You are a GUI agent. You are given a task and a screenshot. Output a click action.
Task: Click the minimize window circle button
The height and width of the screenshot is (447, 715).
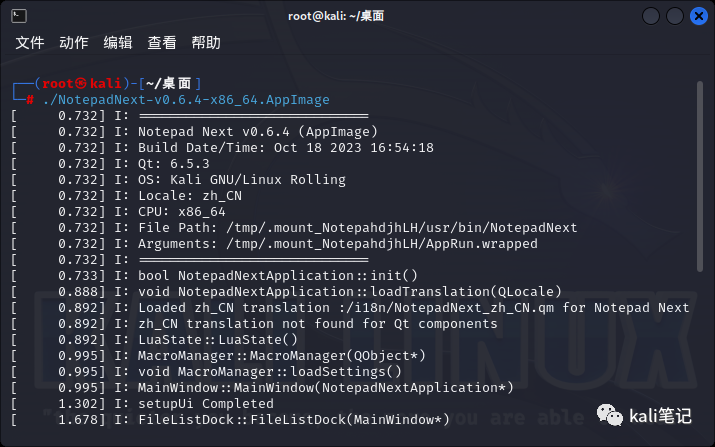click(x=651, y=16)
